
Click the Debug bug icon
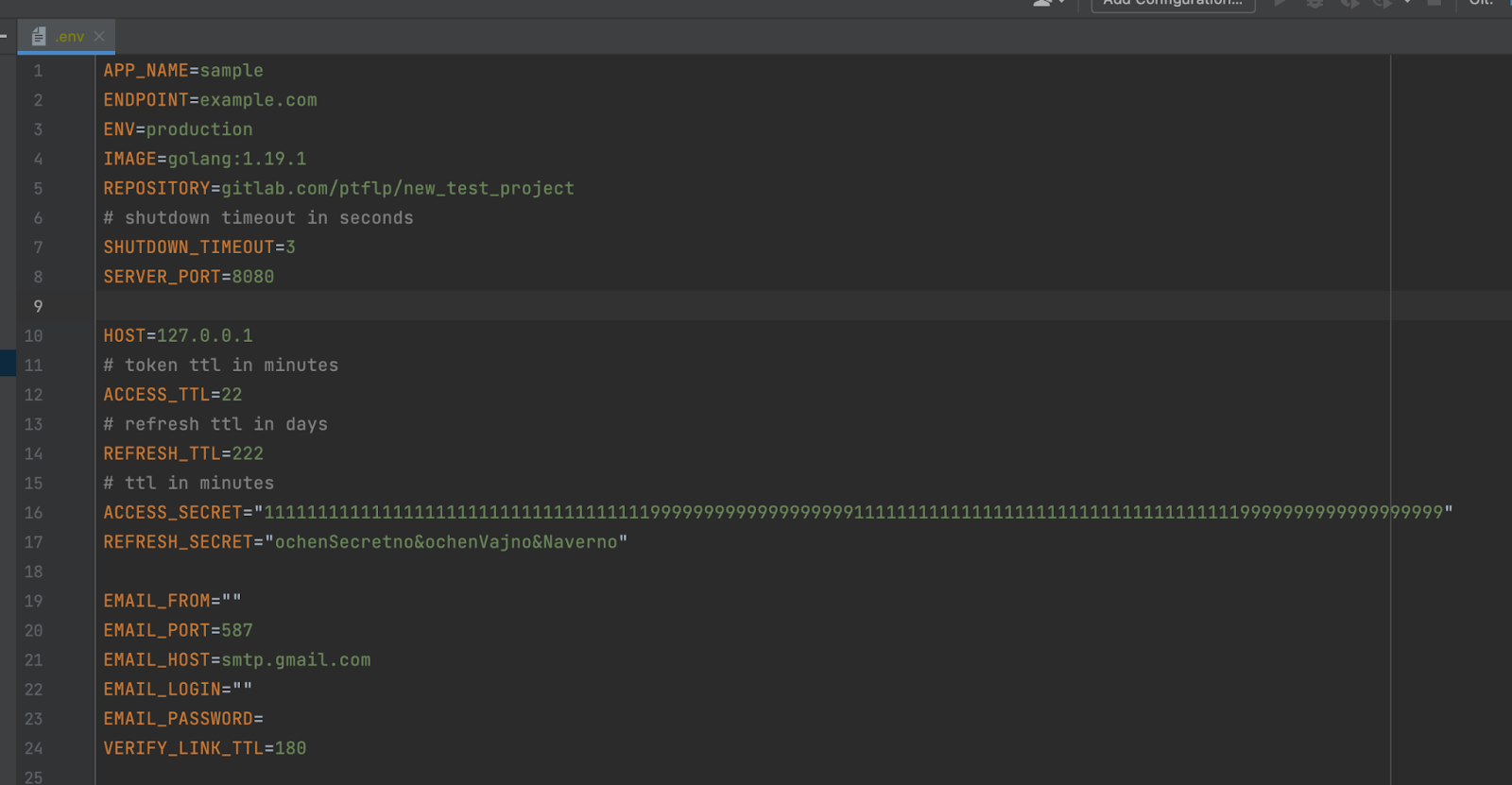tap(1314, 4)
